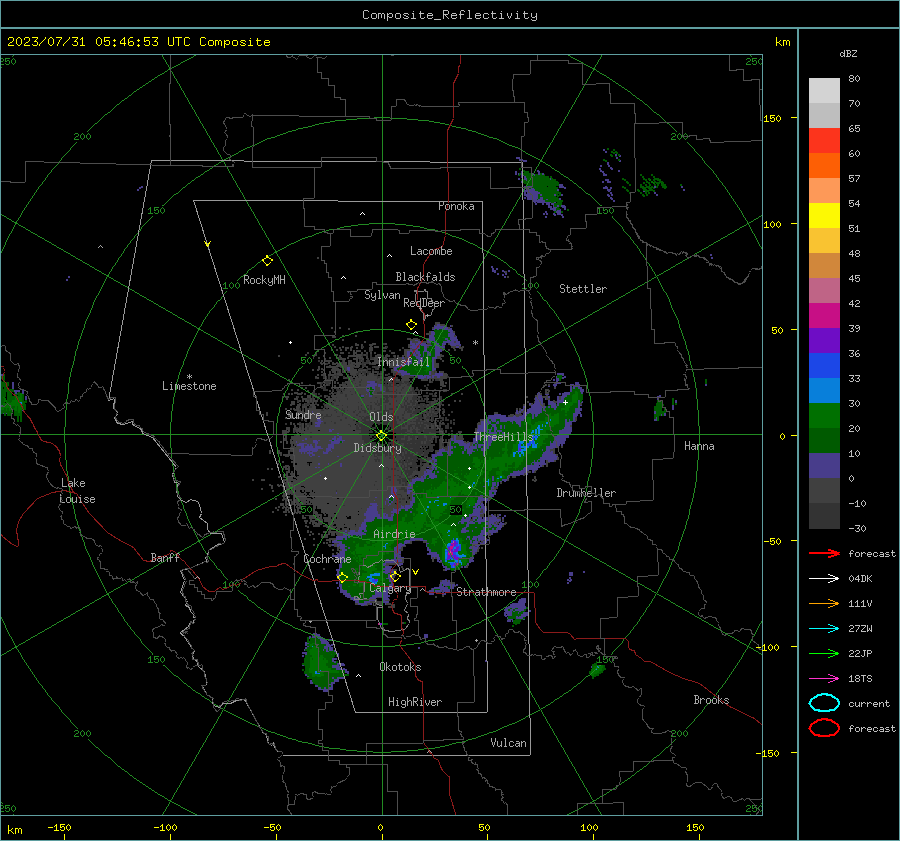Click the Lacombe city label

431,251
